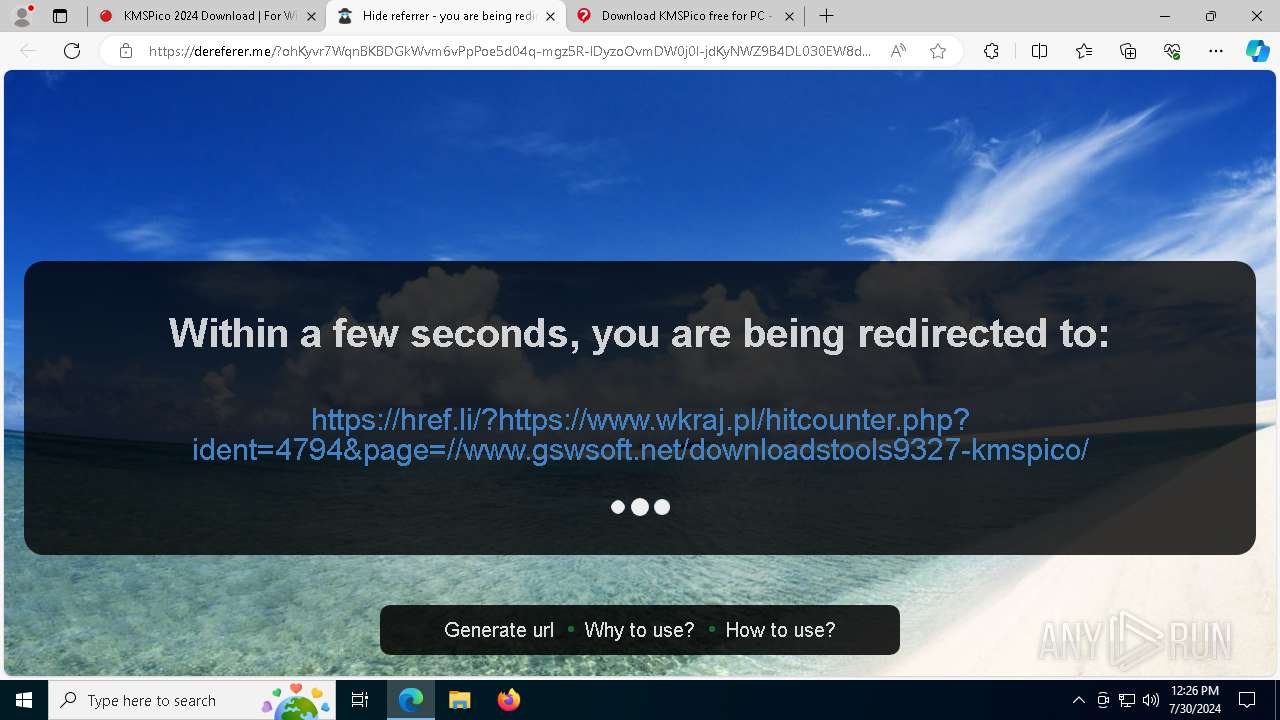Close the KMSPico 2024 Download tab
The height and width of the screenshot is (720, 1280).
pos(311,16)
